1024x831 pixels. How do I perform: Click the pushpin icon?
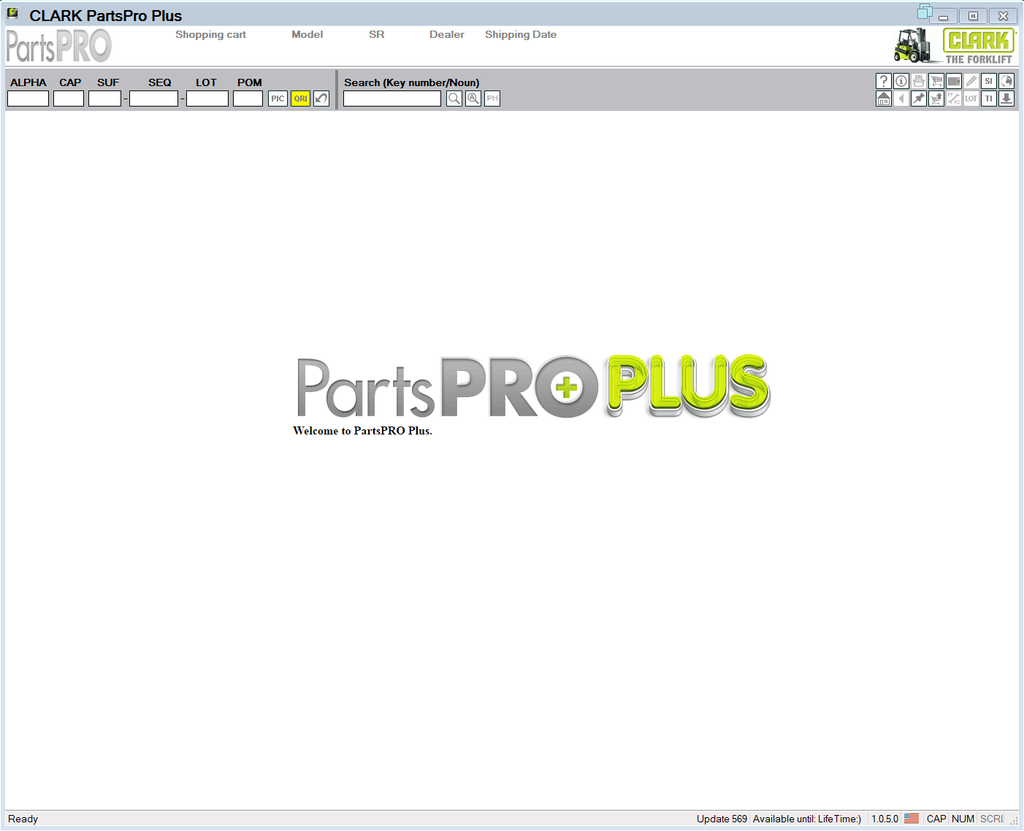tap(918, 99)
